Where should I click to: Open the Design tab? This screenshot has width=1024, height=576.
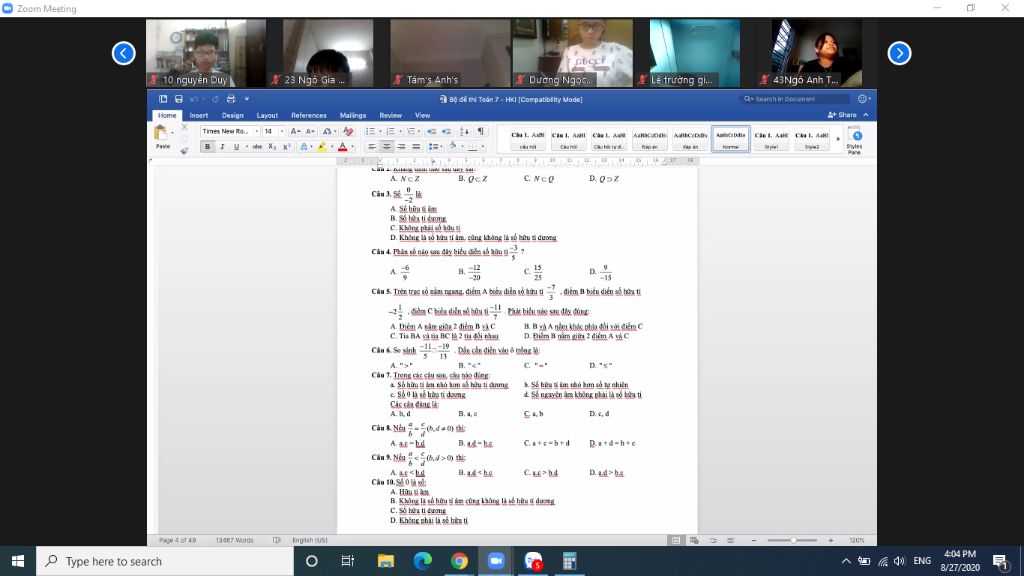point(232,116)
